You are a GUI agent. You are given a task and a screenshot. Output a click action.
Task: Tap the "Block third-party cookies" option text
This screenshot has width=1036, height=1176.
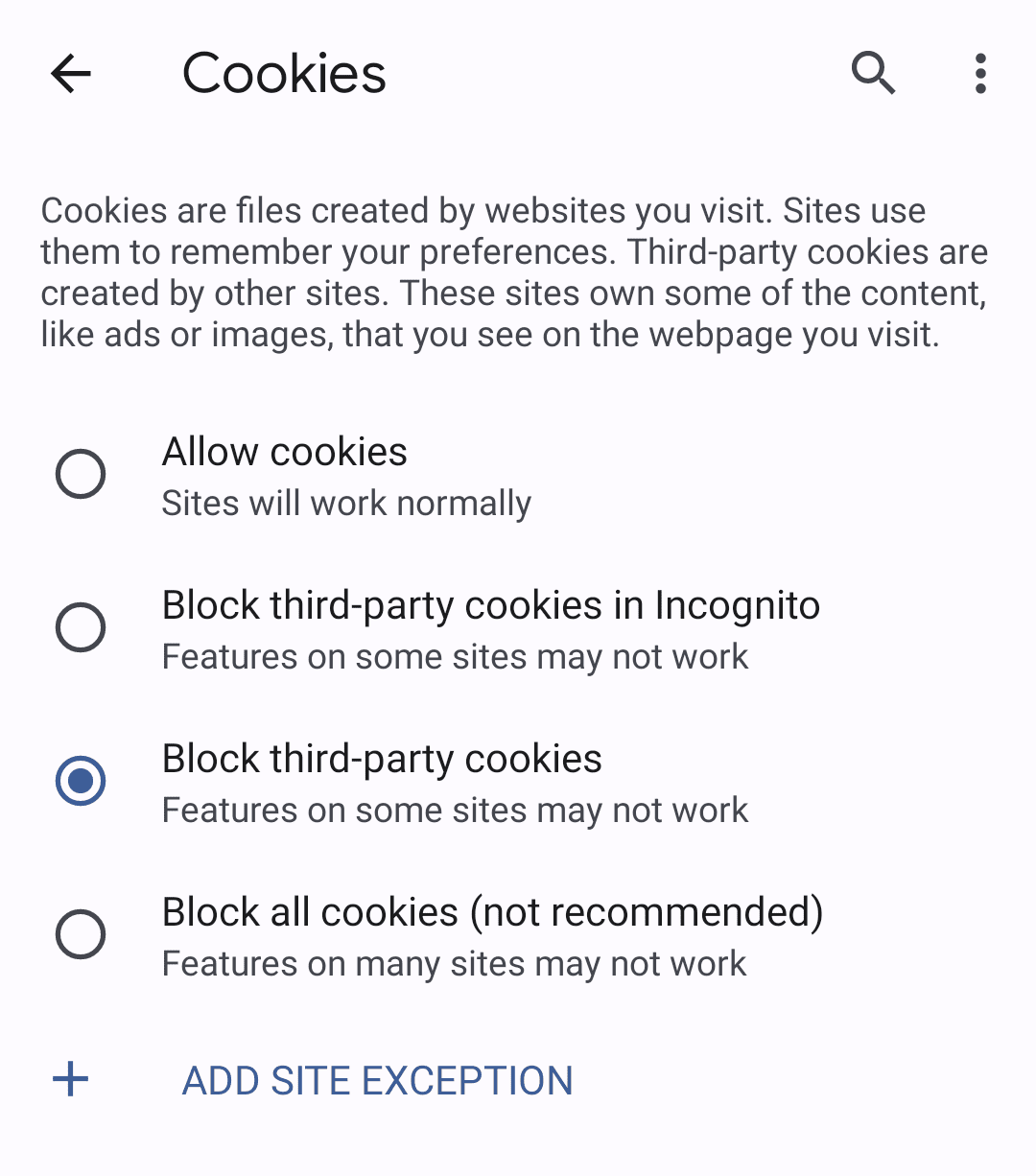coord(382,758)
